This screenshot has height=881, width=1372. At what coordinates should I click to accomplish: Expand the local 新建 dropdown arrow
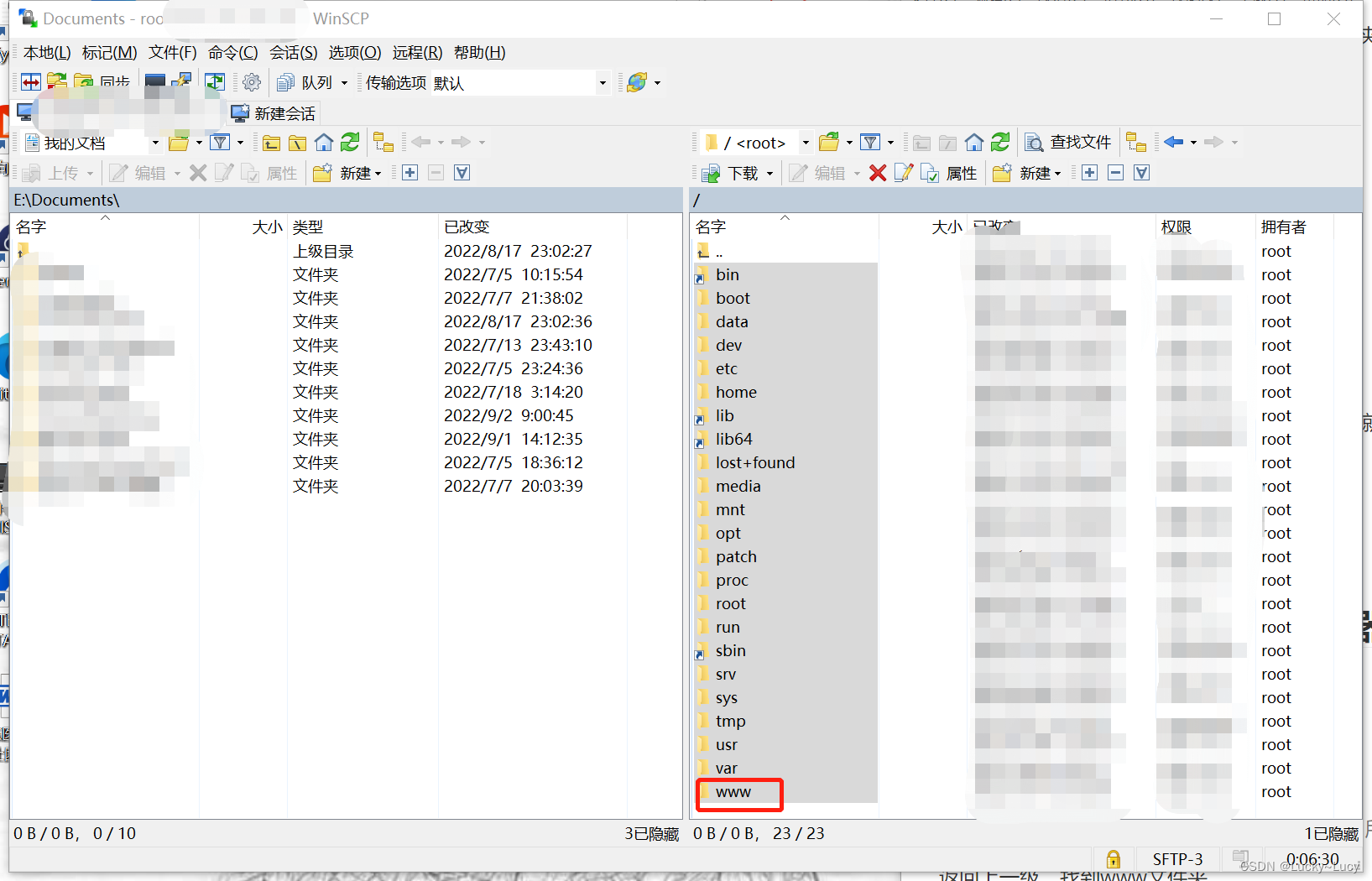(378, 174)
